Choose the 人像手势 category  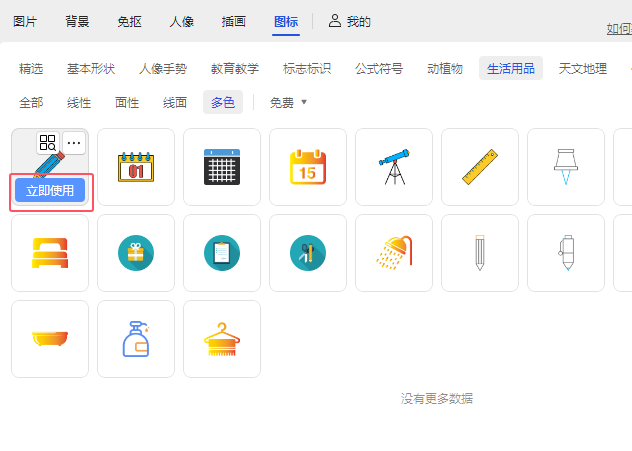pos(163,69)
